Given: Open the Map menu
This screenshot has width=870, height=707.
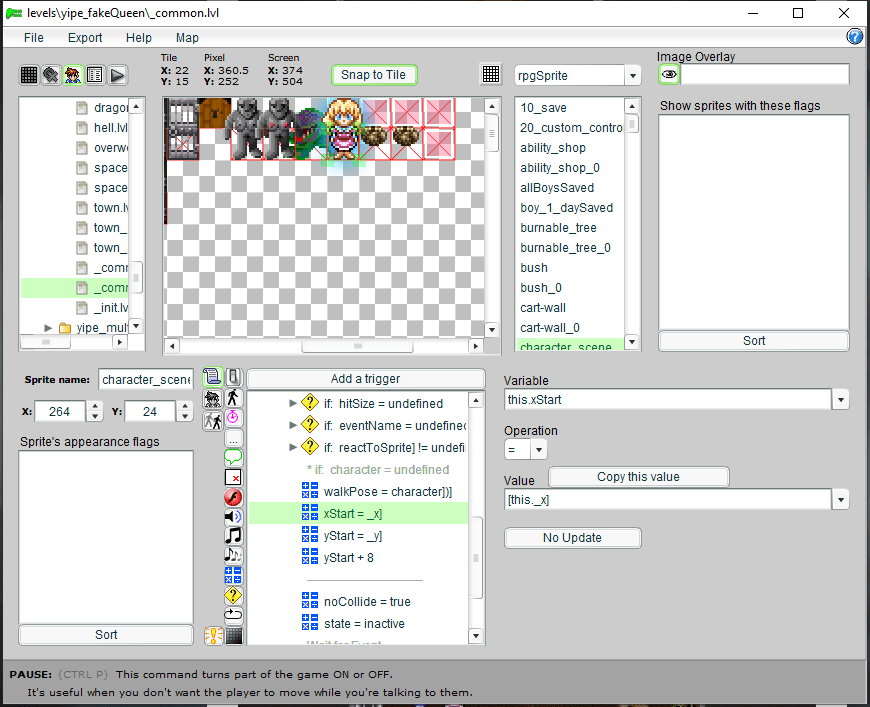Looking at the screenshot, I should 187,38.
